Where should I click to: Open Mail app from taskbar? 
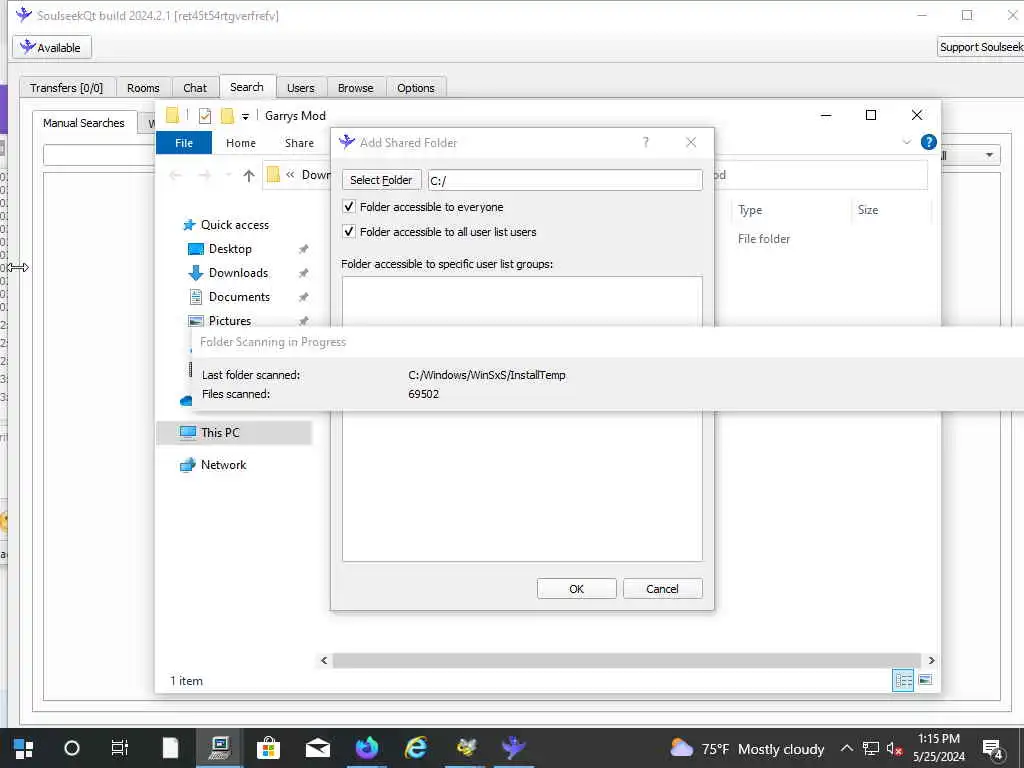[317, 748]
